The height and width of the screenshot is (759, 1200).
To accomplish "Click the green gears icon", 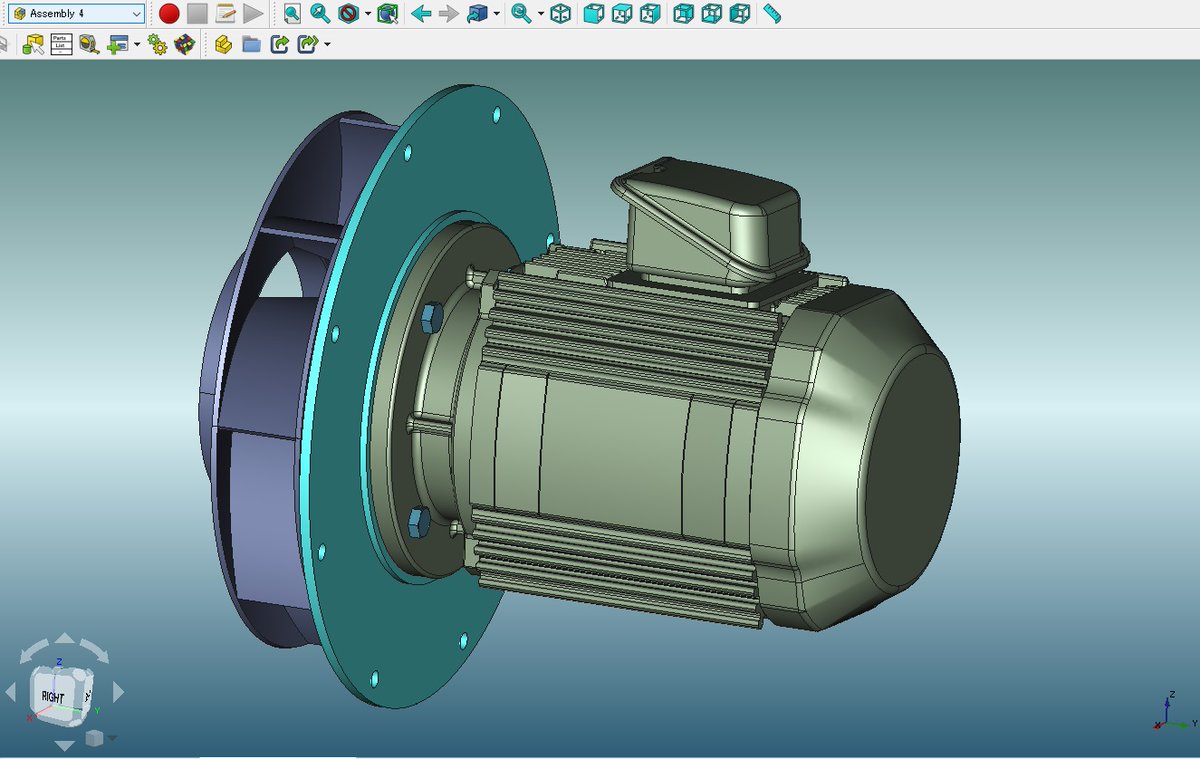I will click(x=157, y=44).
